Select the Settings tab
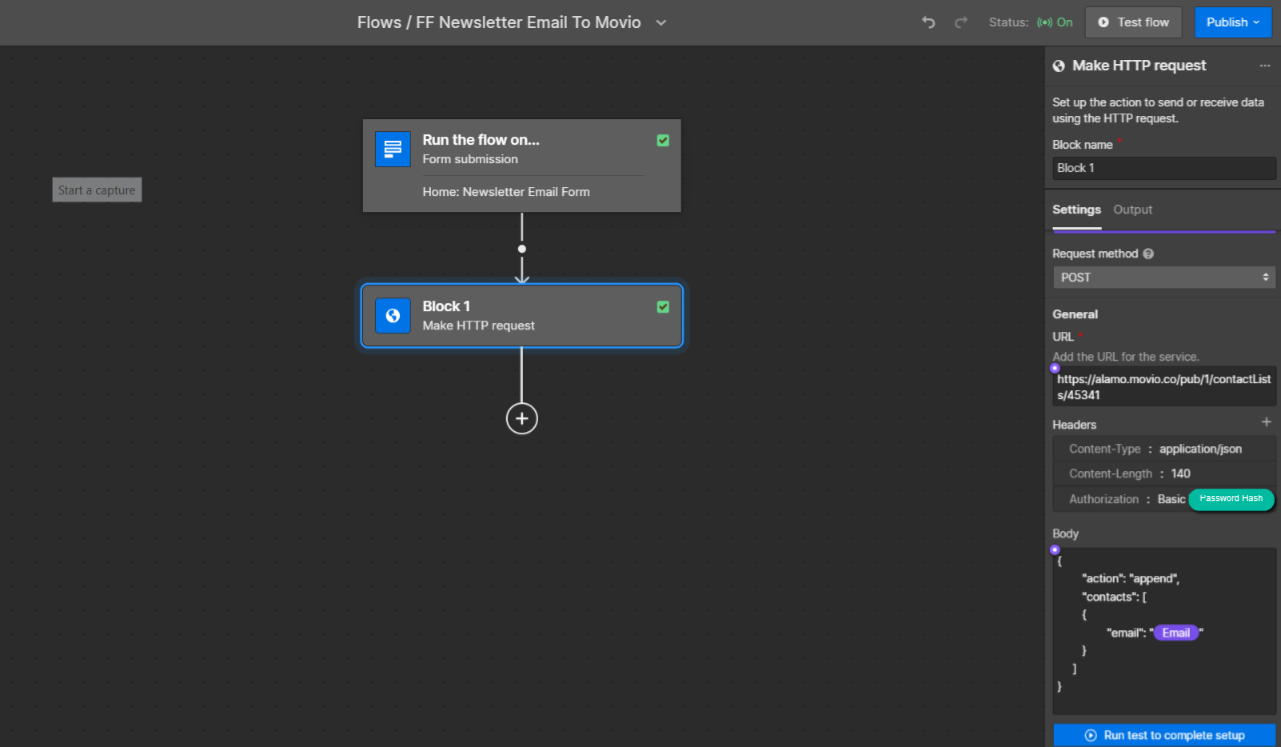 tap(1076, 210)
